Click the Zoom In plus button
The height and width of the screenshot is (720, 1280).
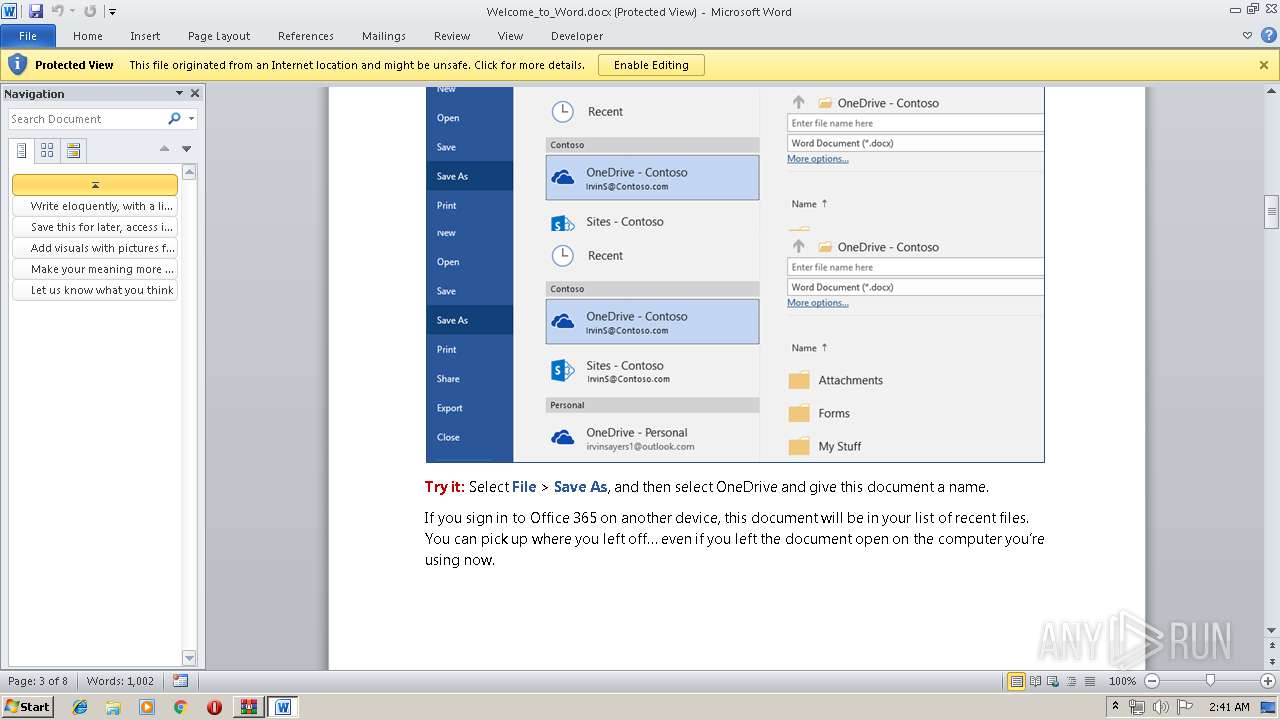coord(1268,681)
